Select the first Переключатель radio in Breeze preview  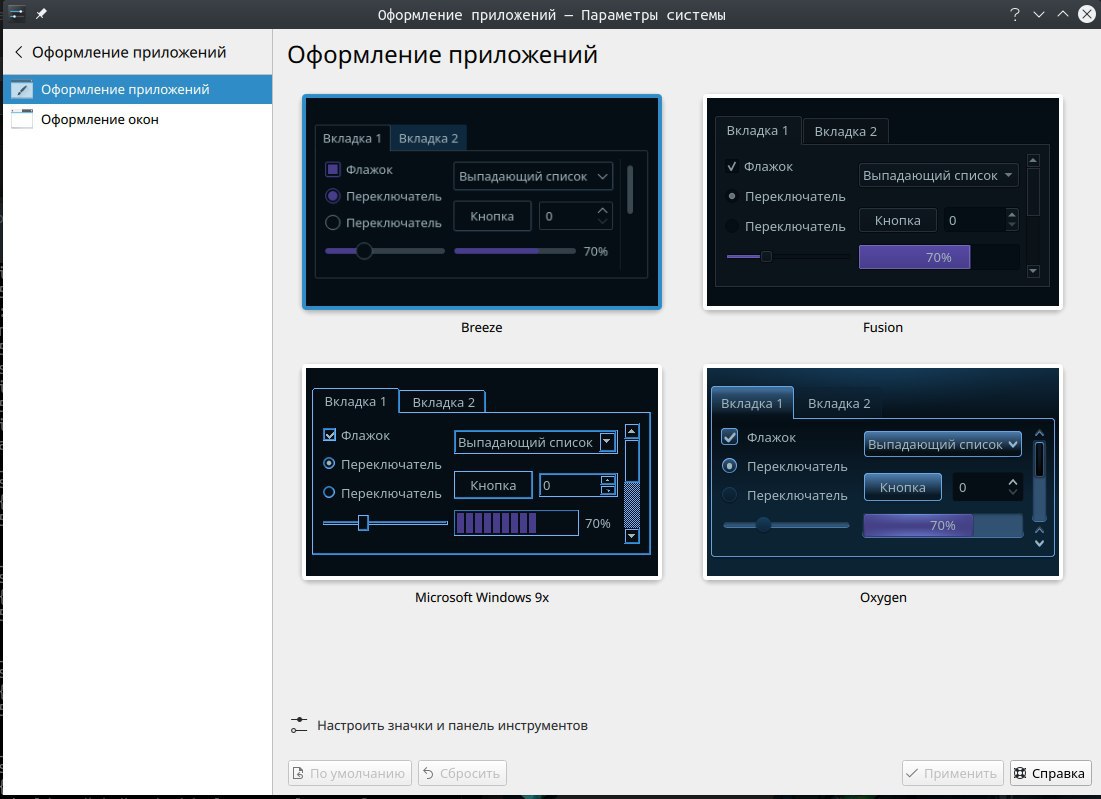(x=333, y=196)
